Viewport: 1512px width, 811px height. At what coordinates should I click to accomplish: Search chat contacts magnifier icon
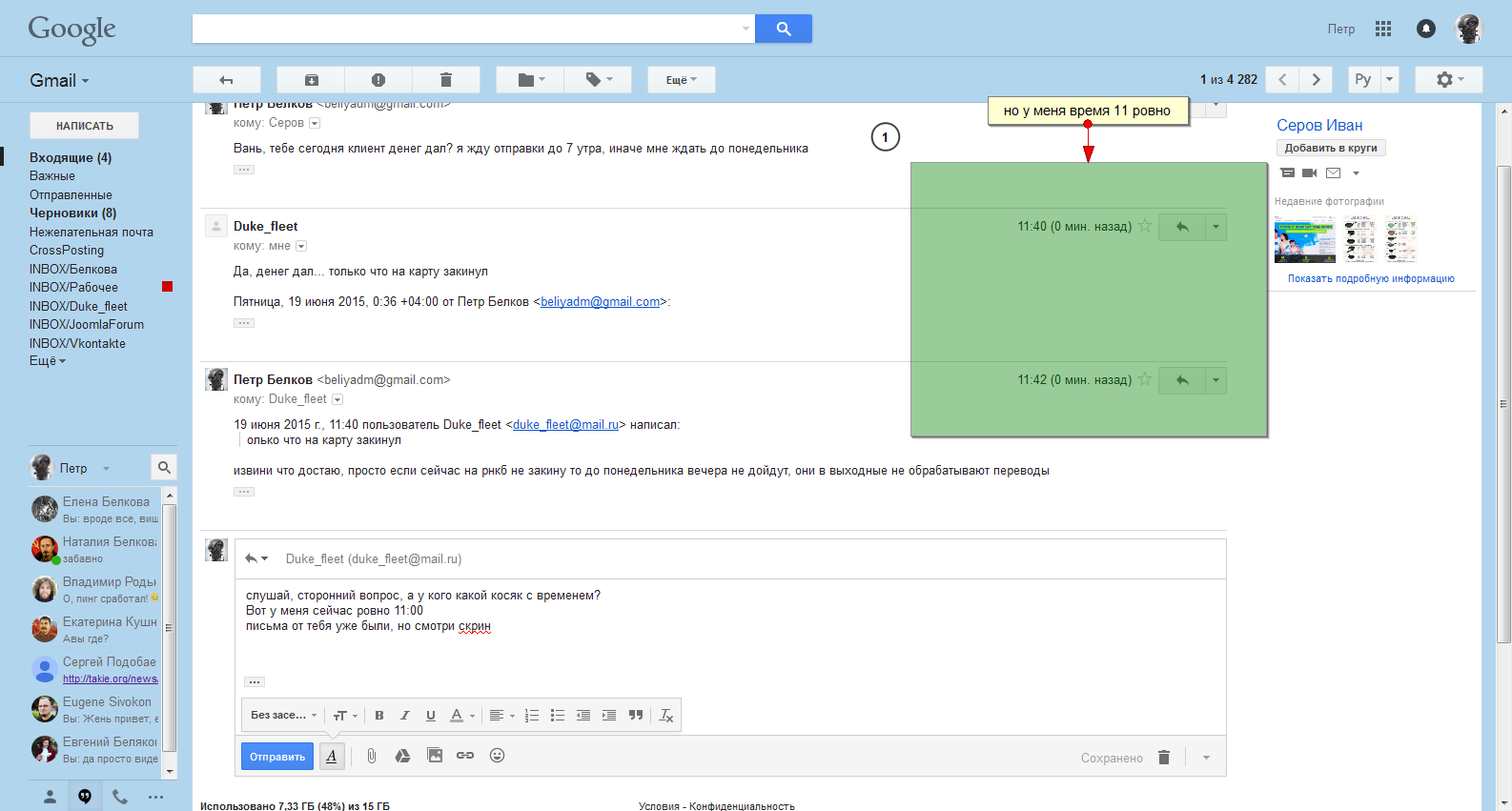[x=164, y=467]
